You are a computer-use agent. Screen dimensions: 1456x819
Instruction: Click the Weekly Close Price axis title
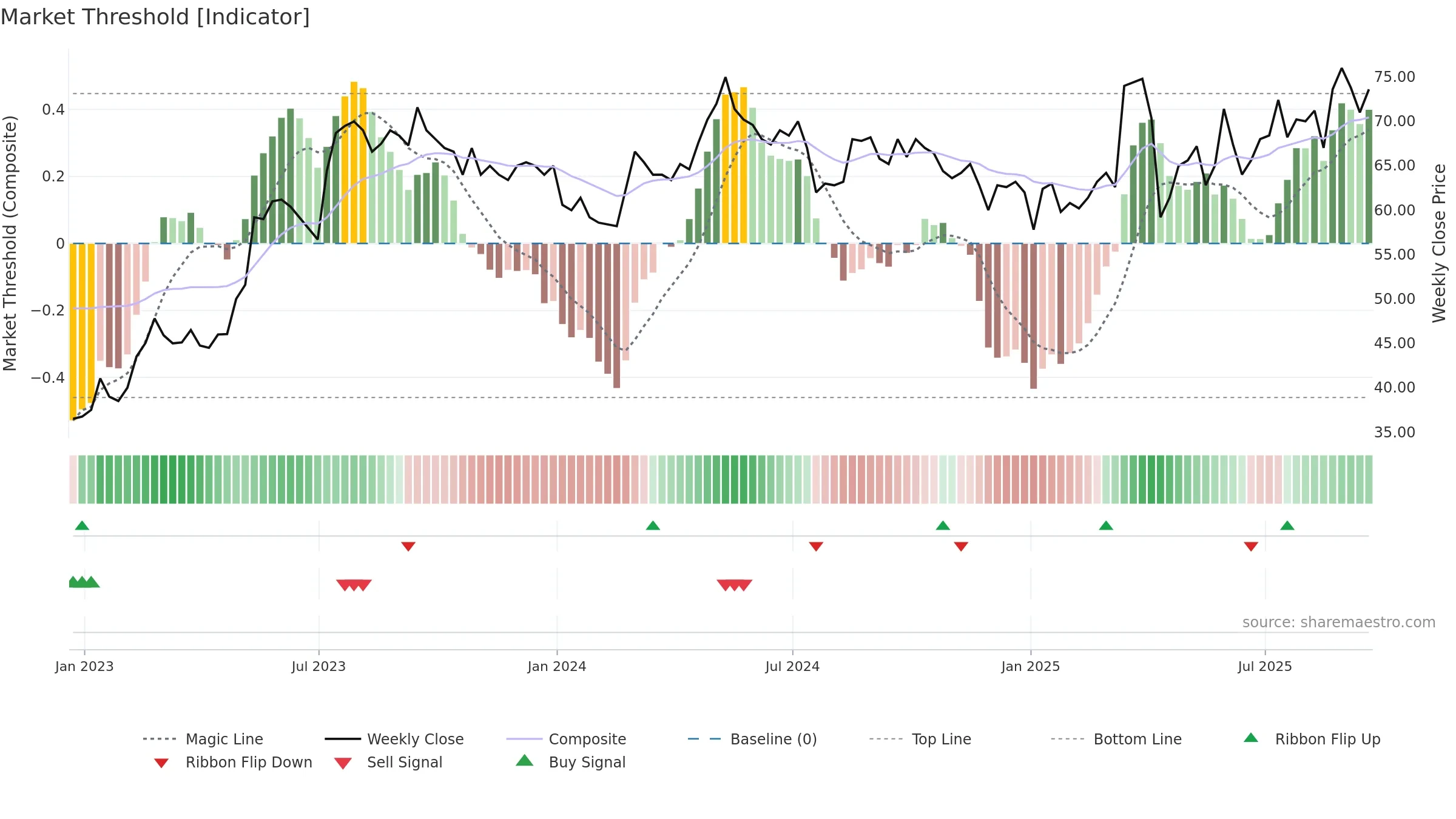click(1439, 243)
